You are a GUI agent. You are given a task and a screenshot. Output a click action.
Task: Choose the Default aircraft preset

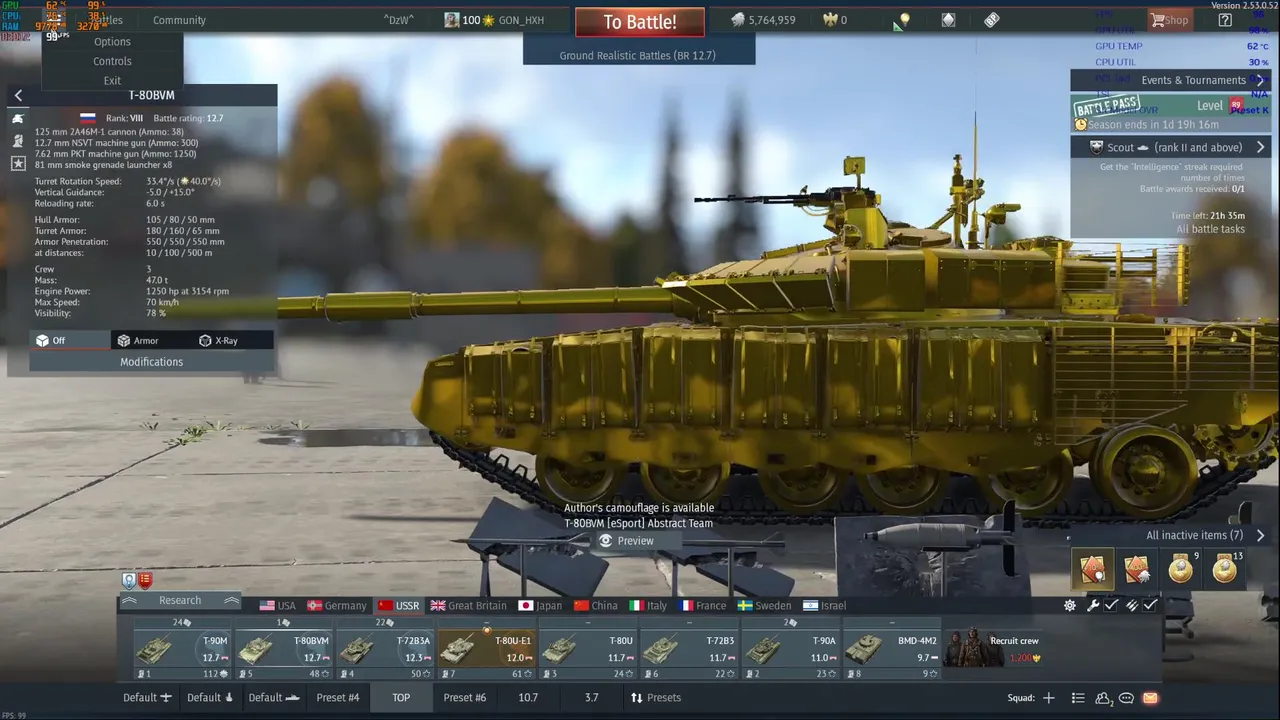pyautogui.click(x=147, y=698)
